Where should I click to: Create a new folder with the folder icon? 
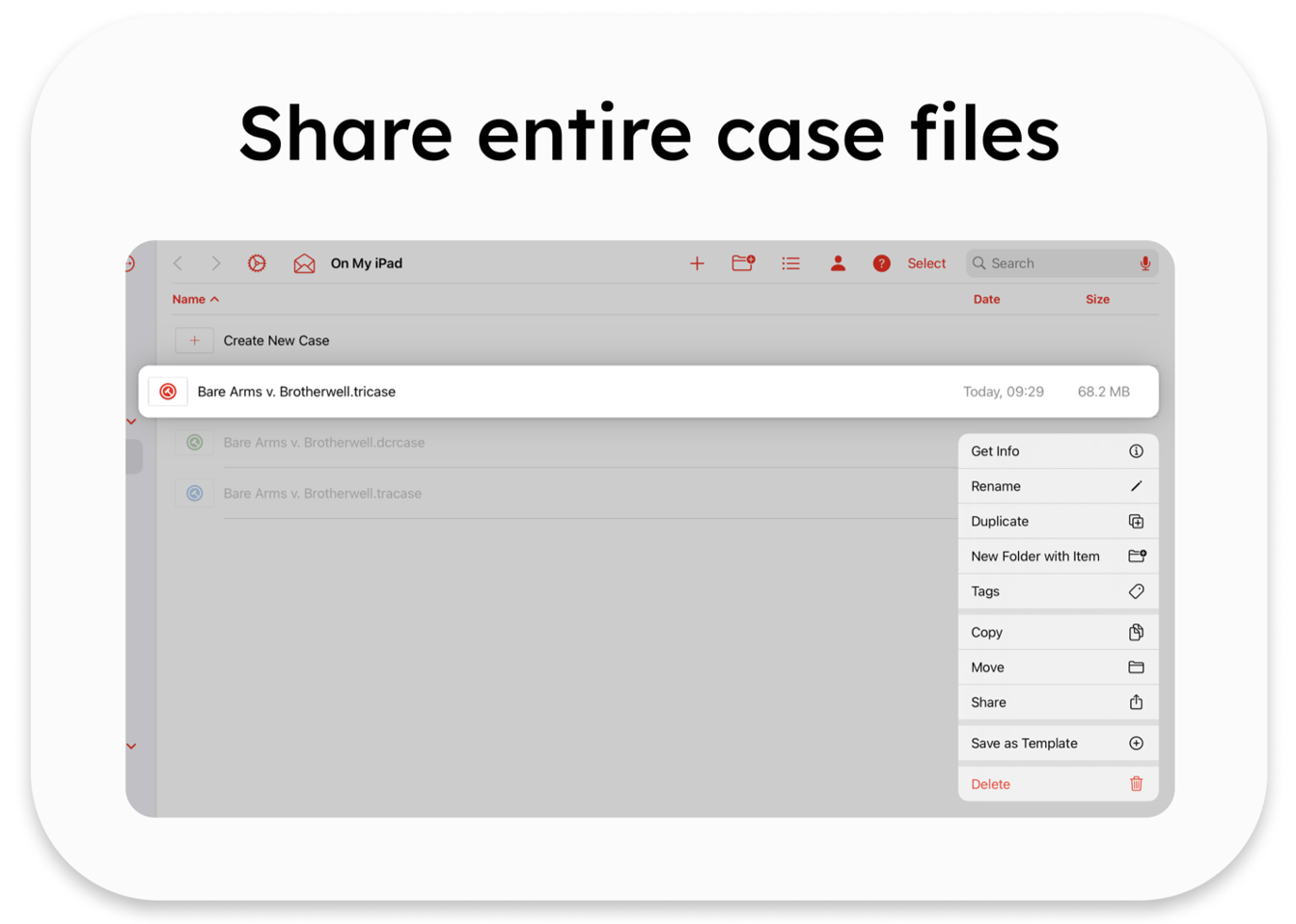pyautogui.click(x=743, y=262)
